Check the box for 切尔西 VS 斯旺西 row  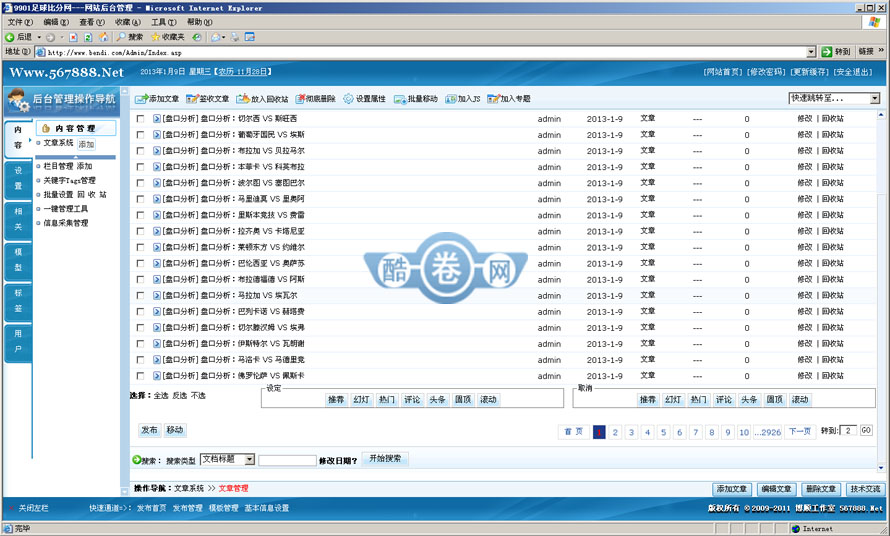[140, 119]
